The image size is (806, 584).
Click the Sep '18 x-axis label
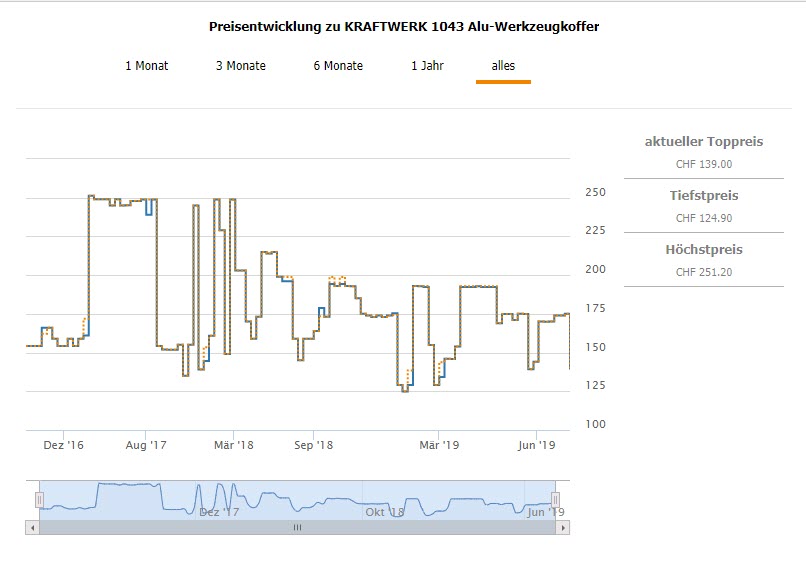pos(314,446)
